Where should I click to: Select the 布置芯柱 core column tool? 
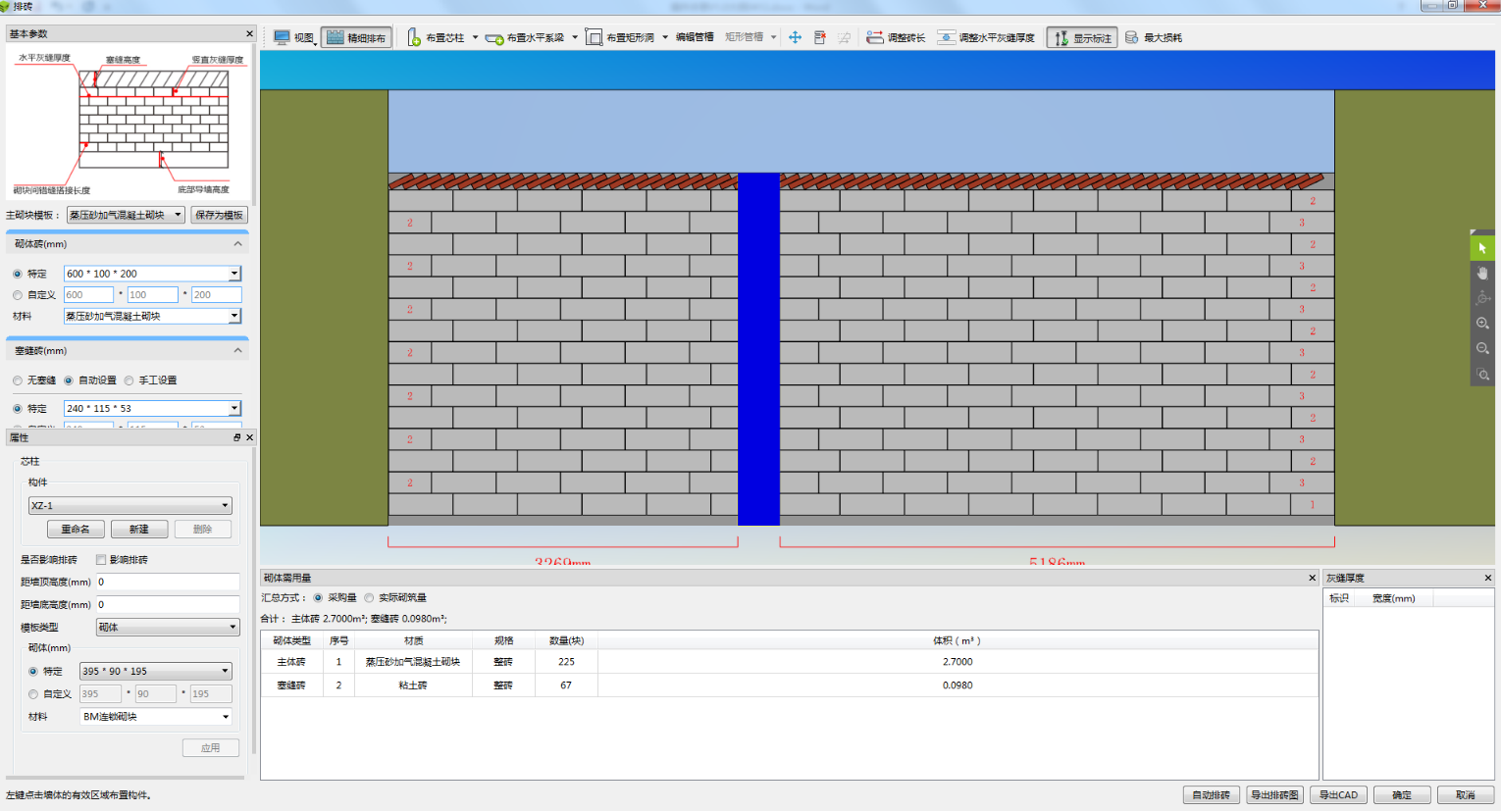tap(436, 38)
